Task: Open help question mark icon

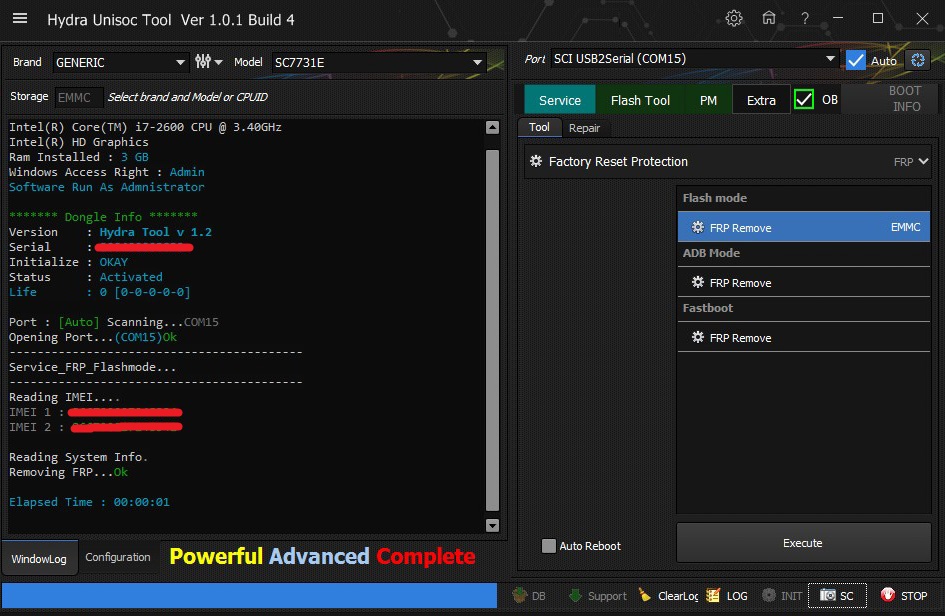Action: pyautogui.click(x=805, y=19)
